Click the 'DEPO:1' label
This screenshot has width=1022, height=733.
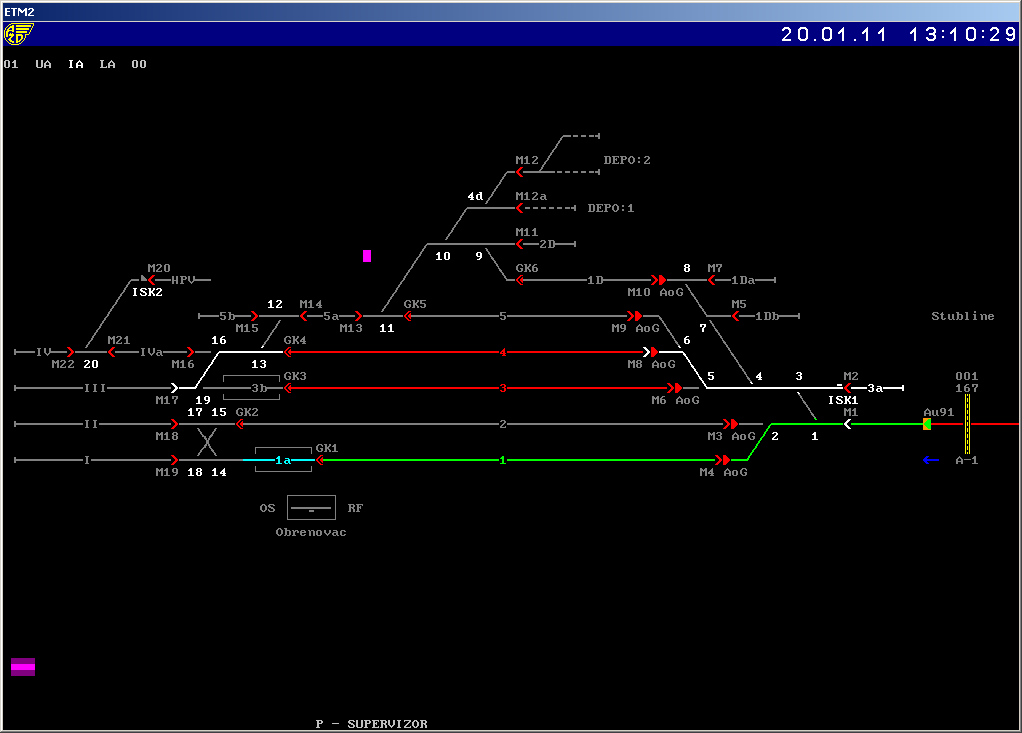611,208
